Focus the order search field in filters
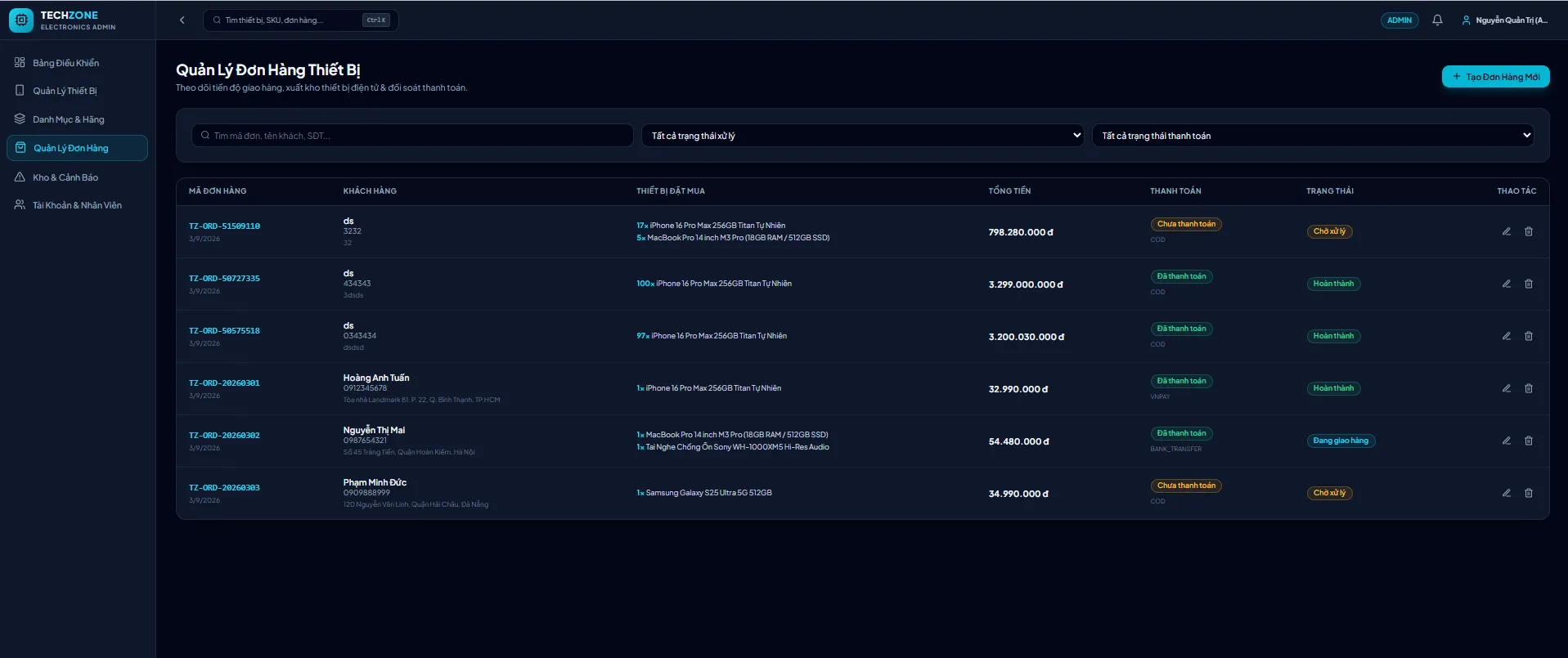Viewport: 1568px width, 658px height. [412, 136]
